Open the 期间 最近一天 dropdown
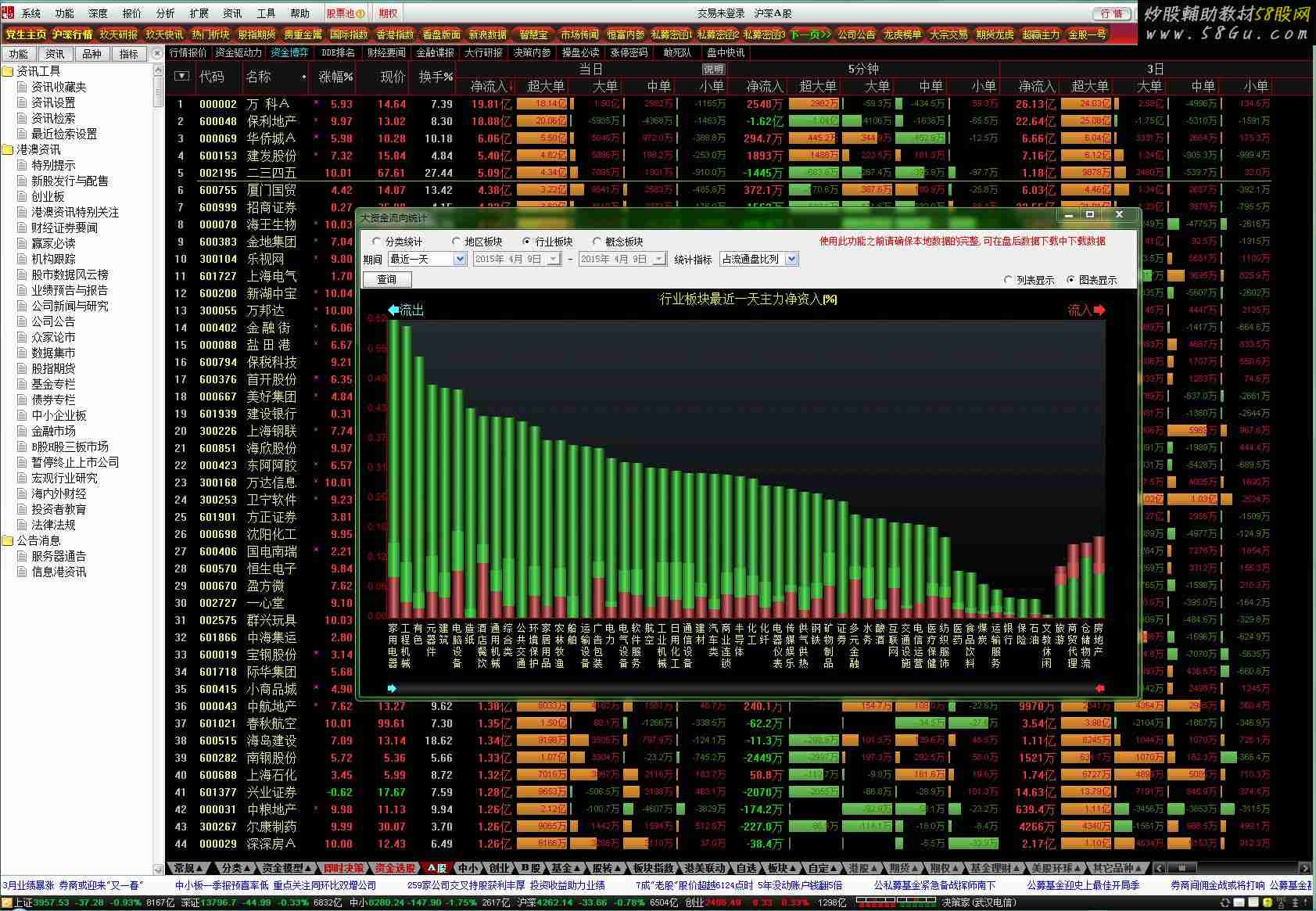This screenshot has height=911, width=1316. pos(460,259)
